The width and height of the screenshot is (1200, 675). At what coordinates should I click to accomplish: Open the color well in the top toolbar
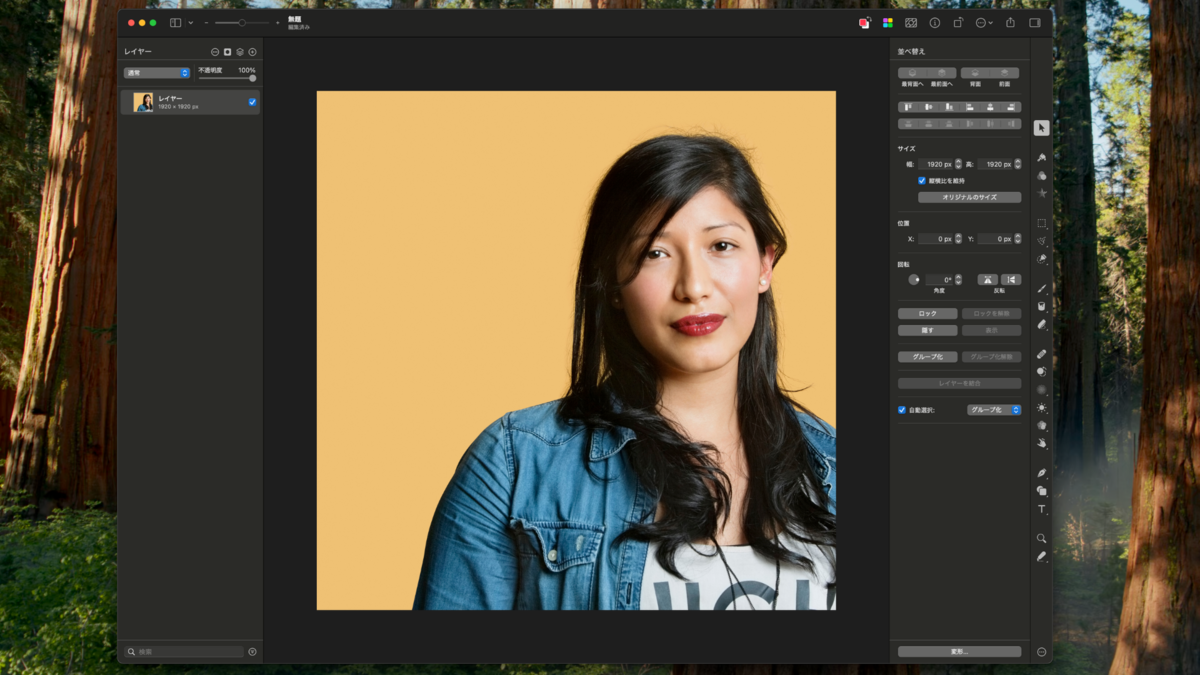click(864, 22)
